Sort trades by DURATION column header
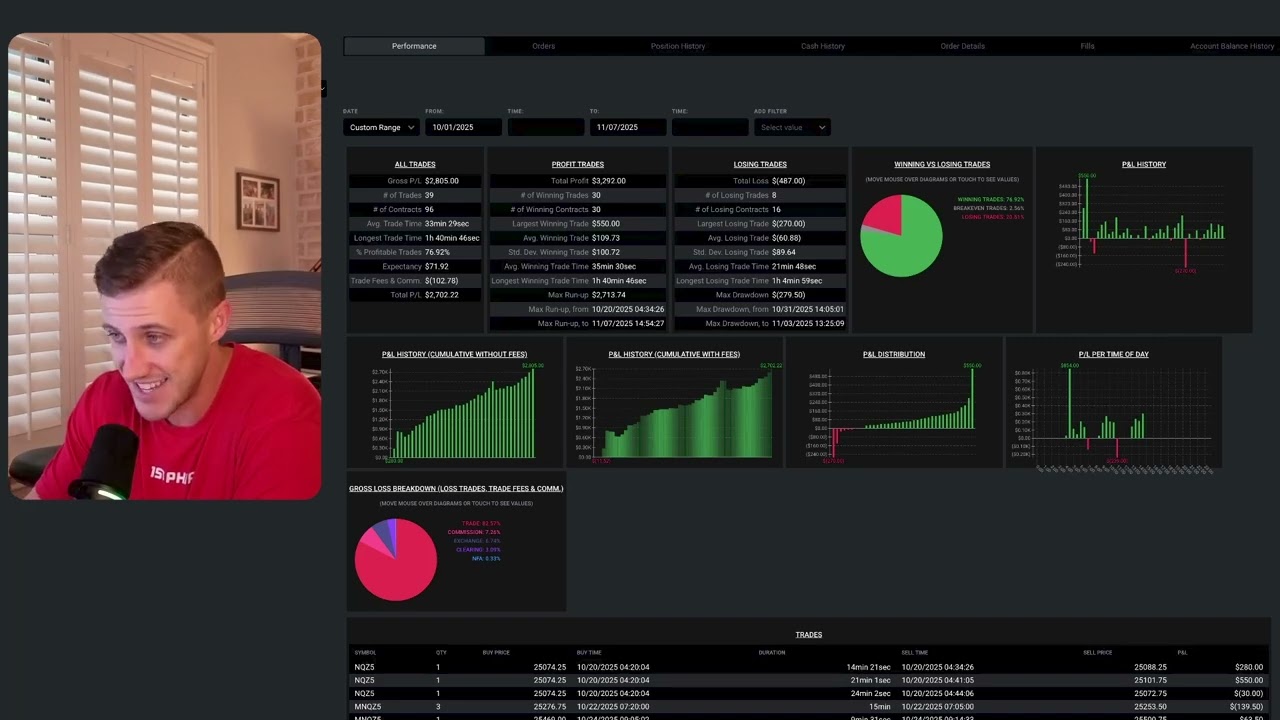 point(772,652)
